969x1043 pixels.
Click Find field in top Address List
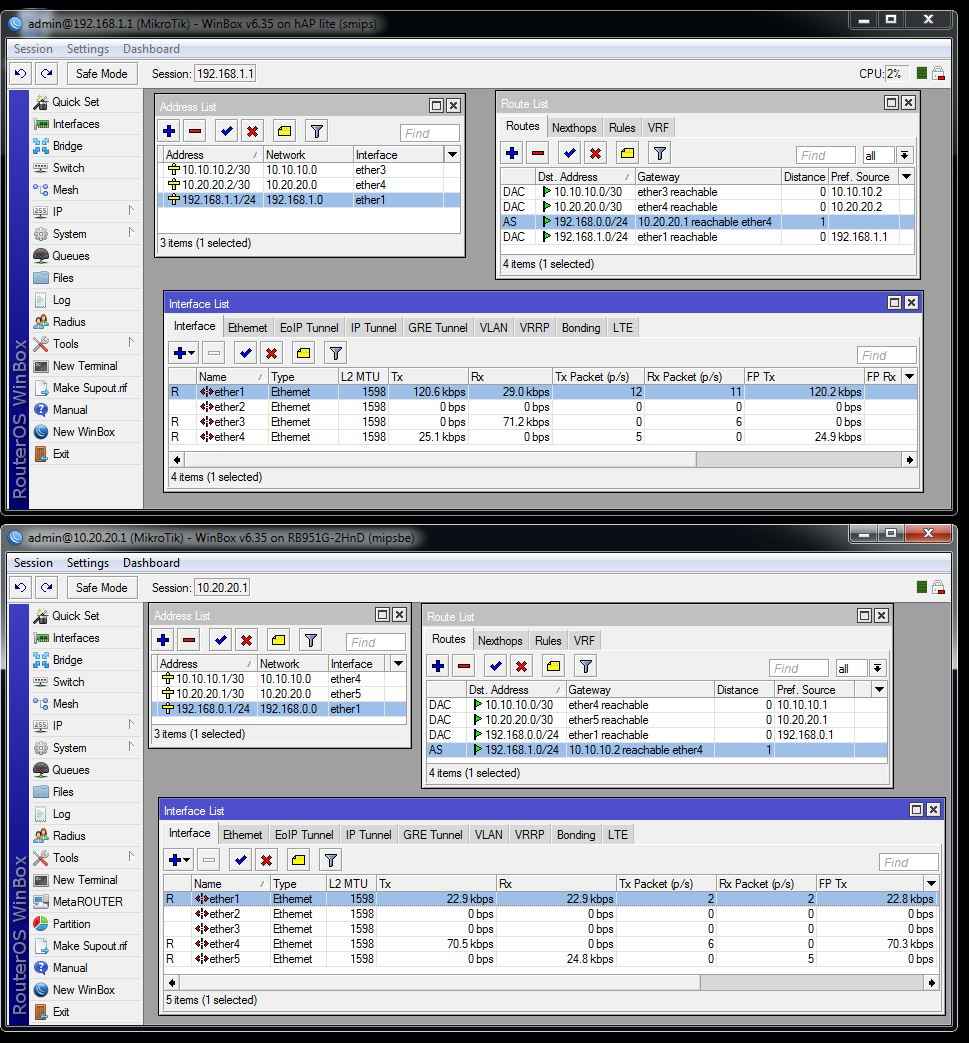pyautogui.click(x=430, y=133)
